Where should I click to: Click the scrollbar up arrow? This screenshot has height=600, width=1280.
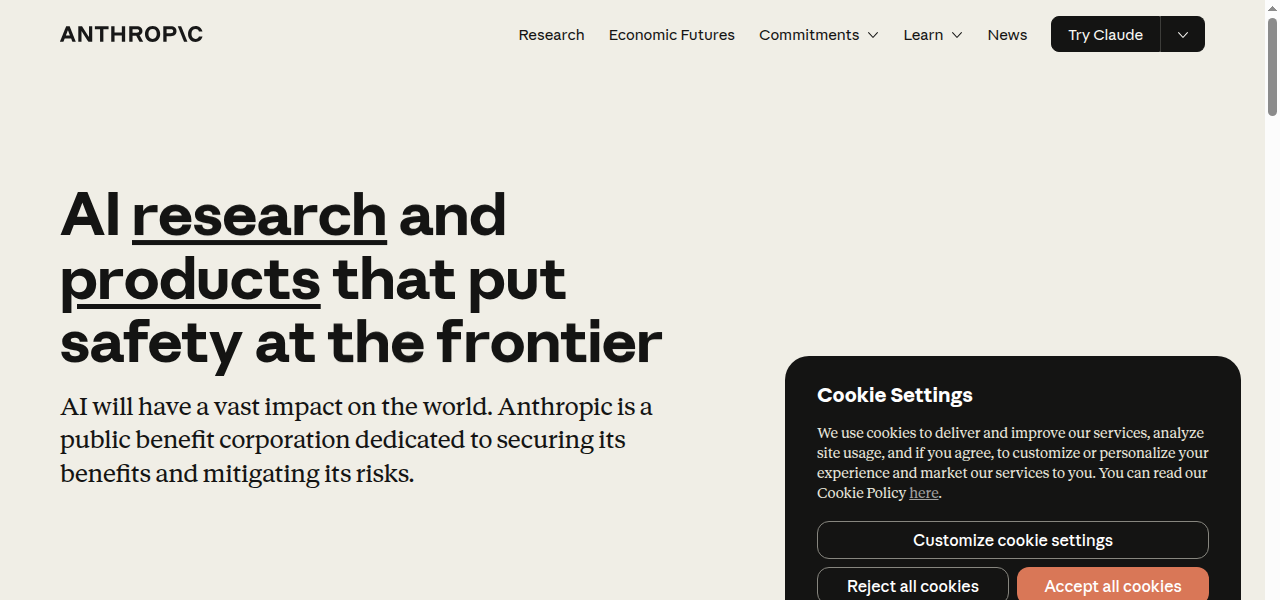[1272, 8]
